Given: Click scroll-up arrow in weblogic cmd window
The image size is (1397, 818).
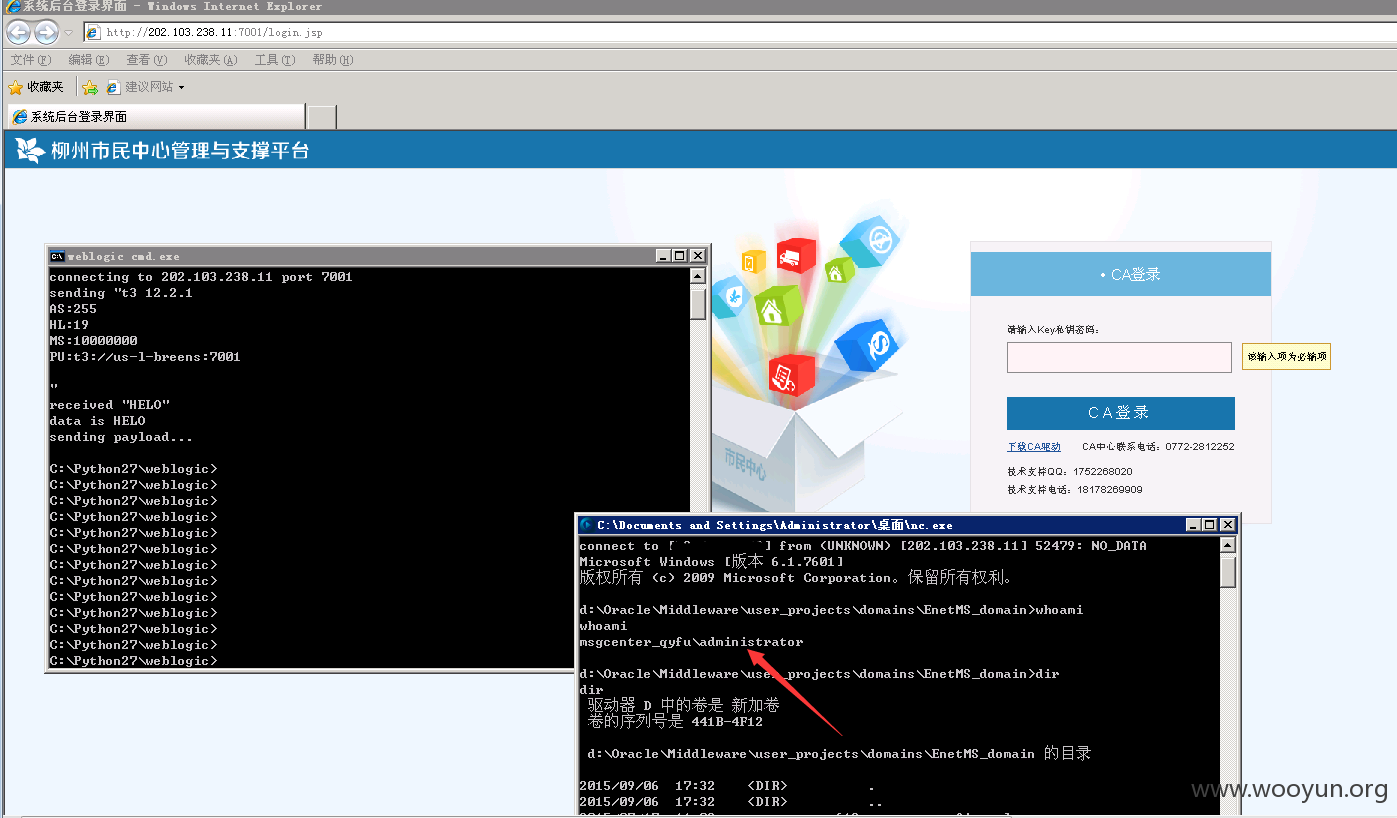Looking at the screenshot, I should (698, 276).
